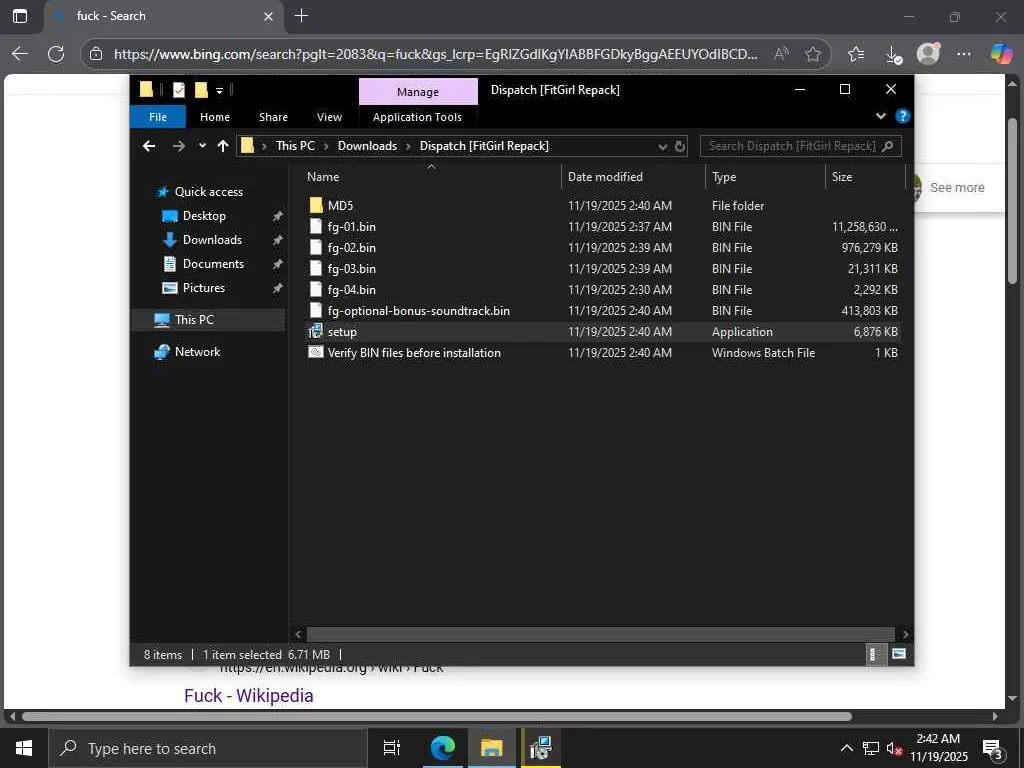
Task: Expand the chevron after This PC in breadcrumb
Action: 327,146
